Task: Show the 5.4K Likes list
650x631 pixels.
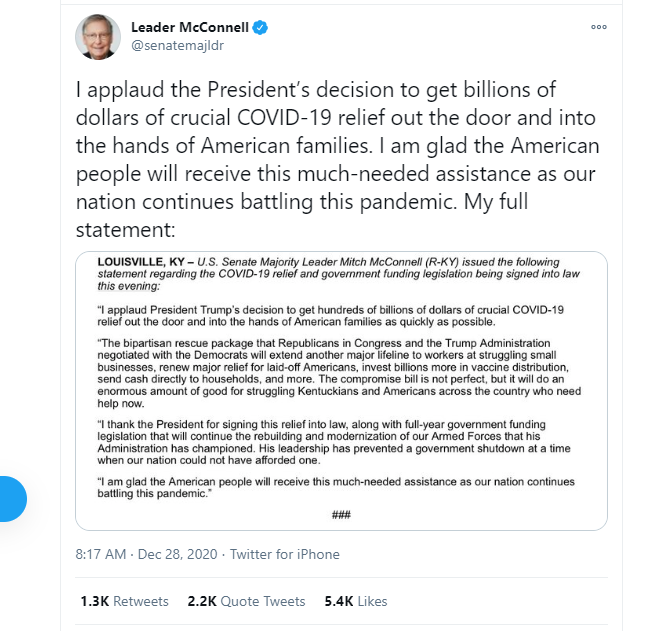Action: coord(356,601)
